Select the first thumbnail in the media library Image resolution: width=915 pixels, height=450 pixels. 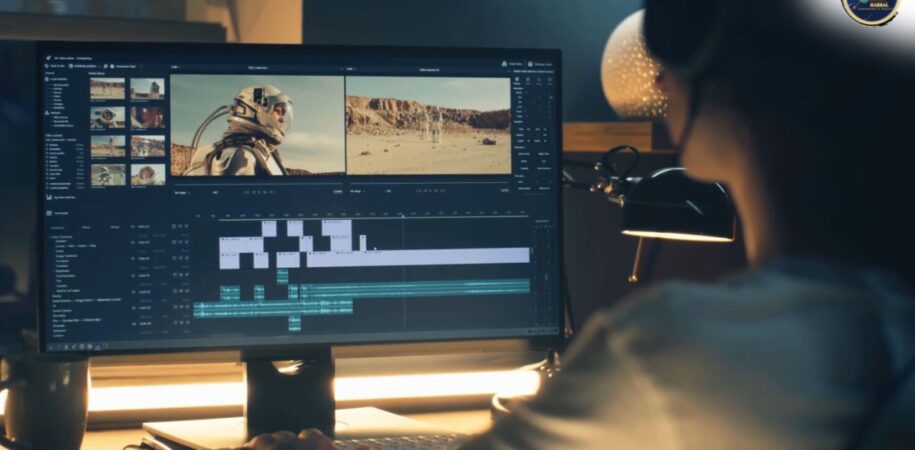click(107, 88)
